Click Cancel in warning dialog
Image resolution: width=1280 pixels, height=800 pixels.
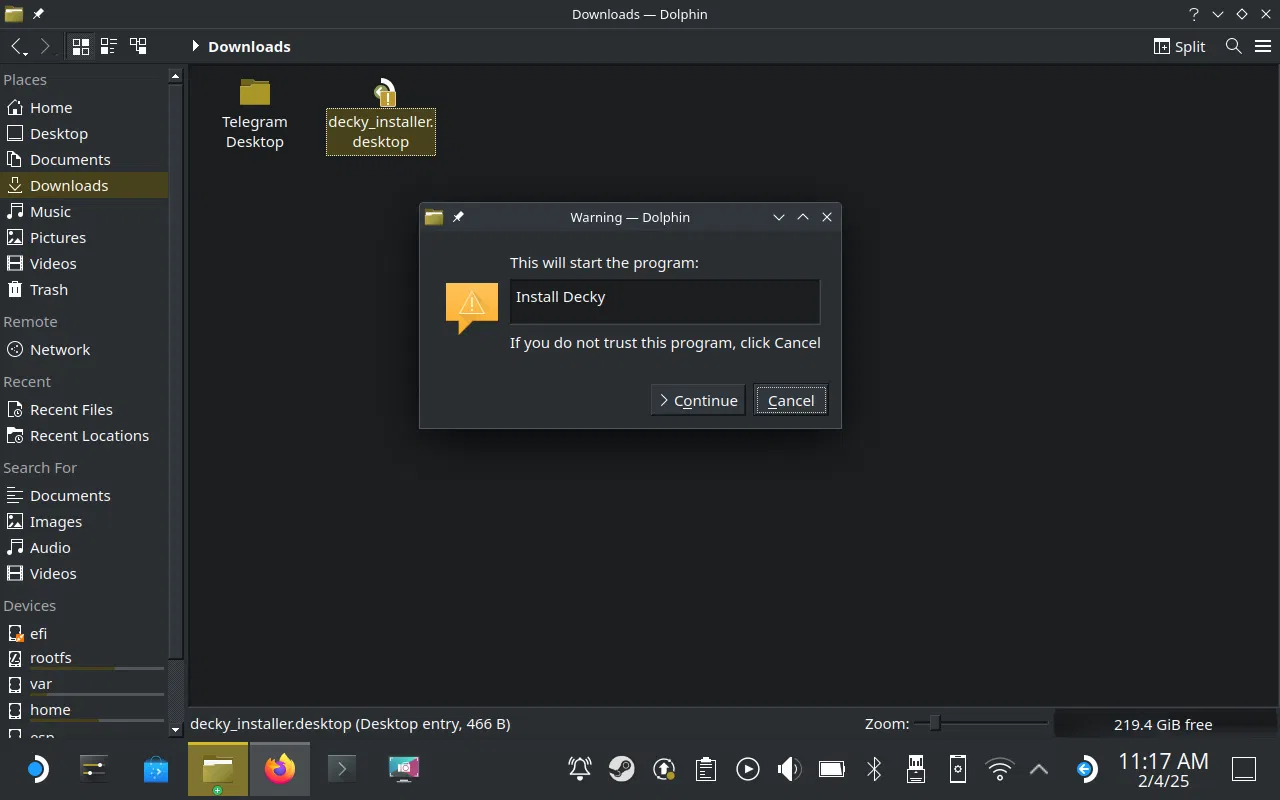click(x=791, y=400)
